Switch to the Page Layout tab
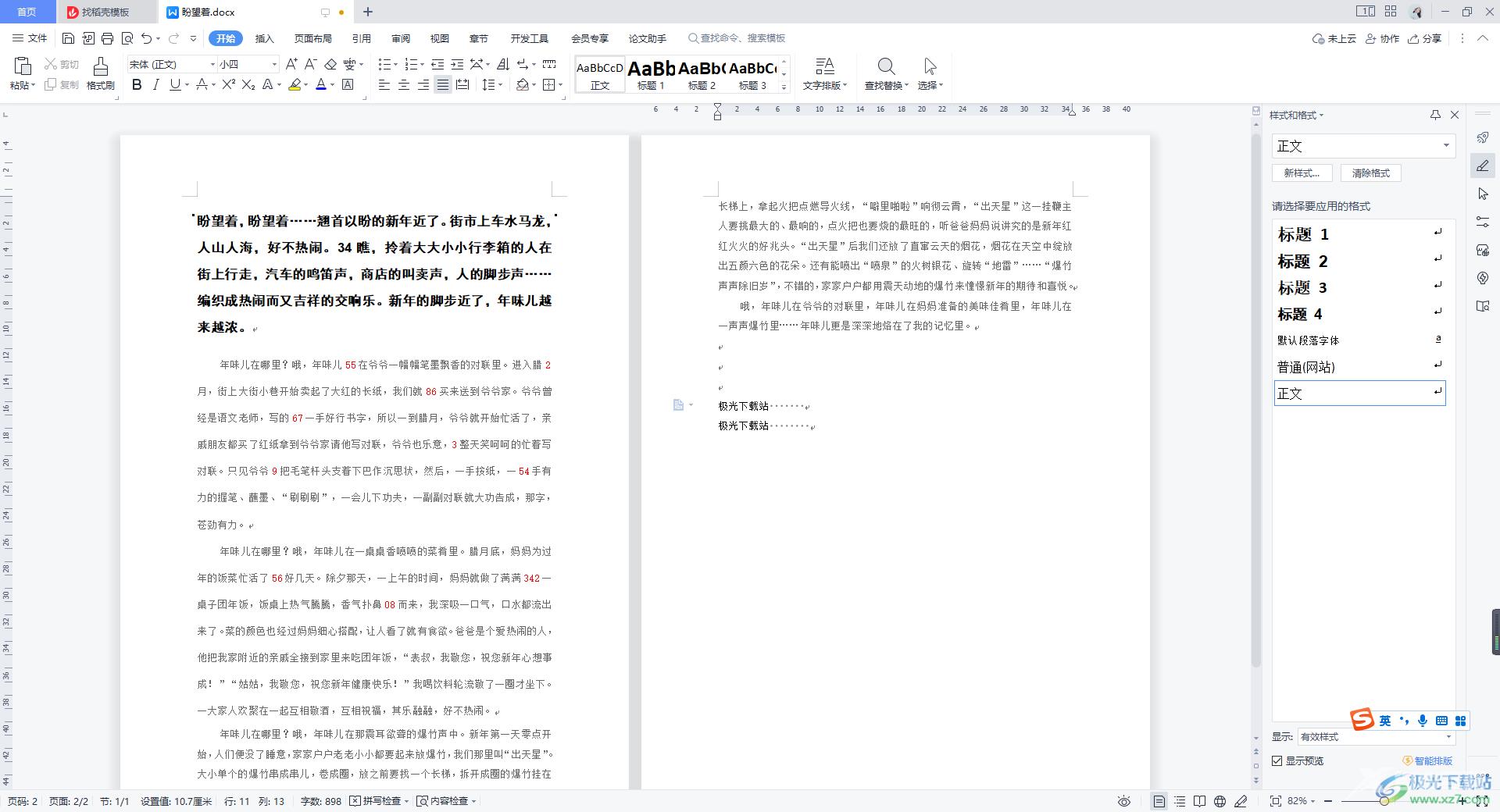Viewport: 1500px width, 812px height. 312,38
